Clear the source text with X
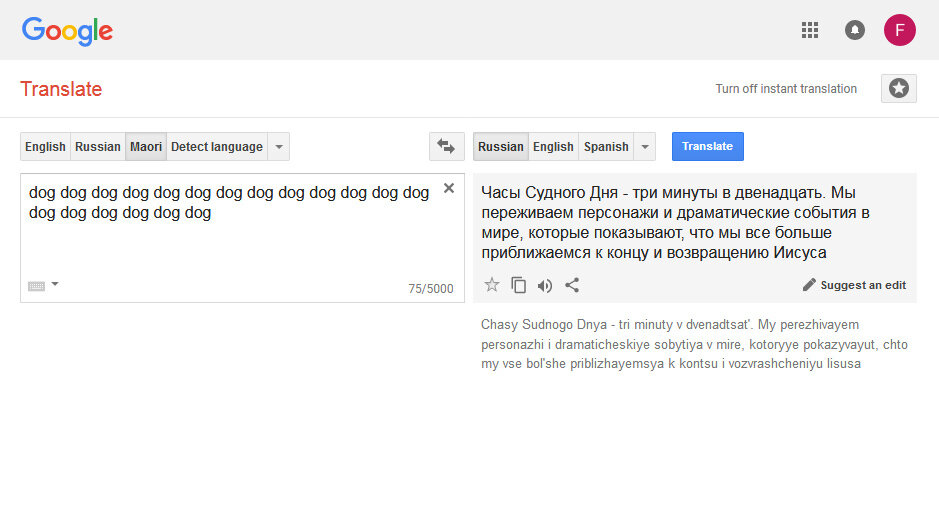 (x=449, y=188)
